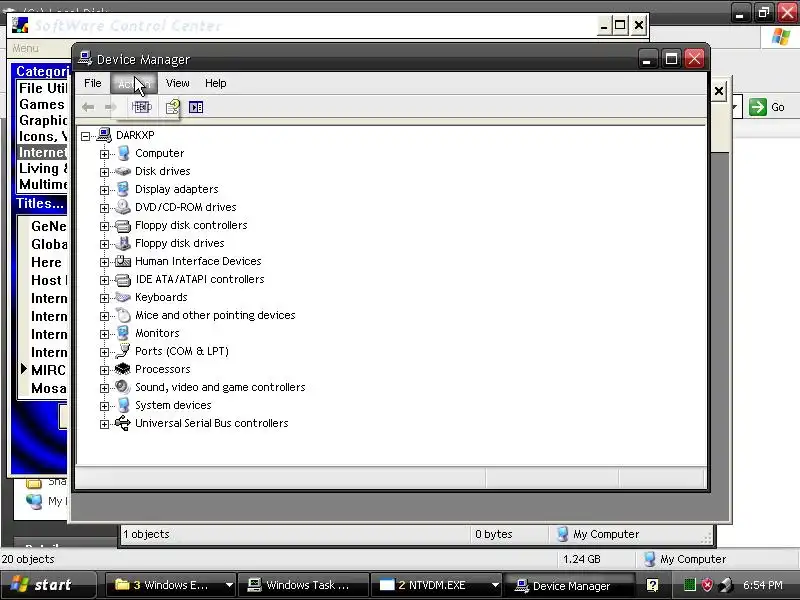This screenshot has width=800, height=600.
Task: Click the Back arrow toolbar icon
Action: coord(88,107)
